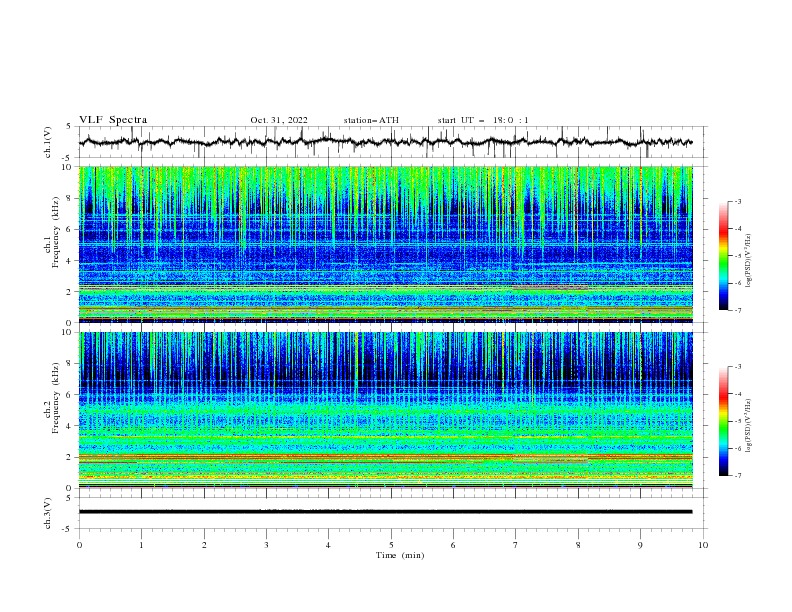Click the ch.1 spectrogram color scale bar
This screenshot has width=792, height=612.
click(723, 256)
